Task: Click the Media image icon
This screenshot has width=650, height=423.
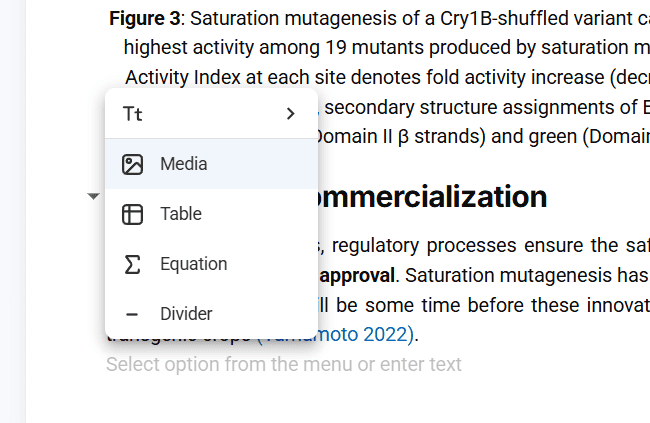Action: pyautogui.click(x=132, y=164)
